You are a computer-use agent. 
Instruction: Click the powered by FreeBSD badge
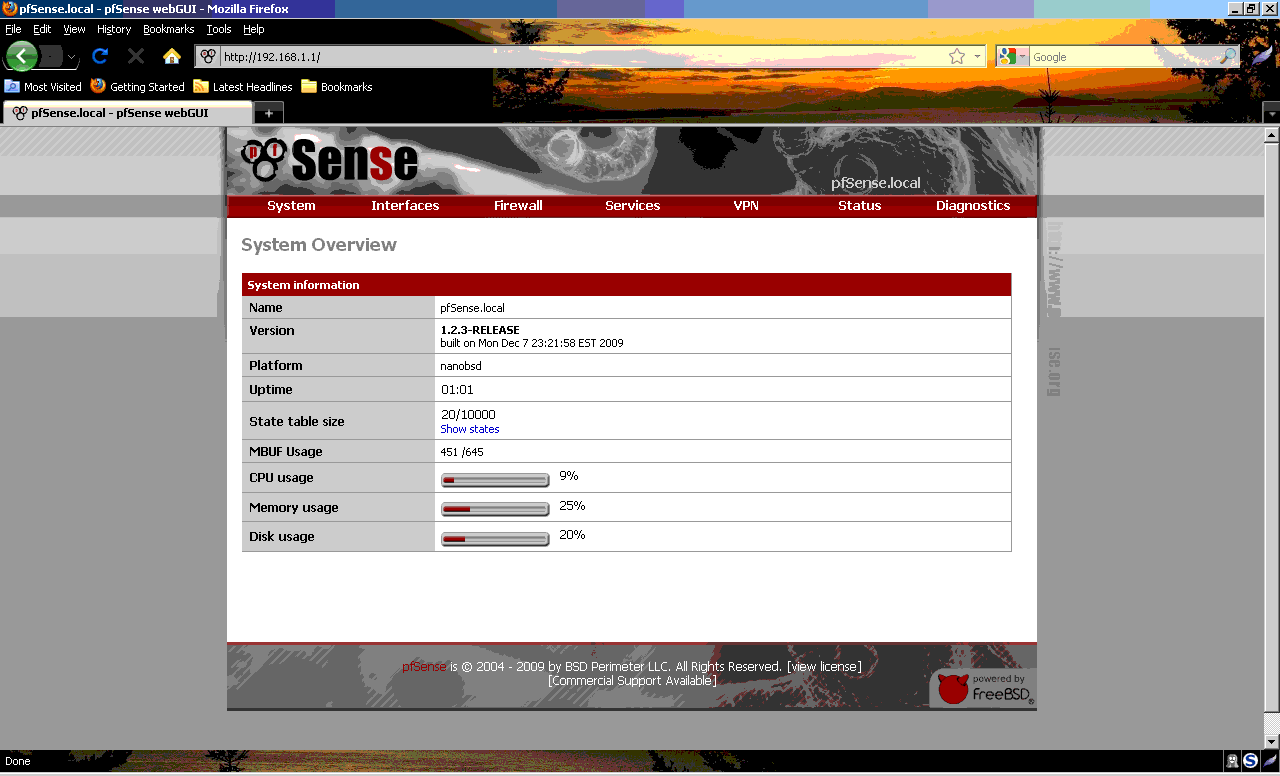pyautogui.click(x=984, y=688)
